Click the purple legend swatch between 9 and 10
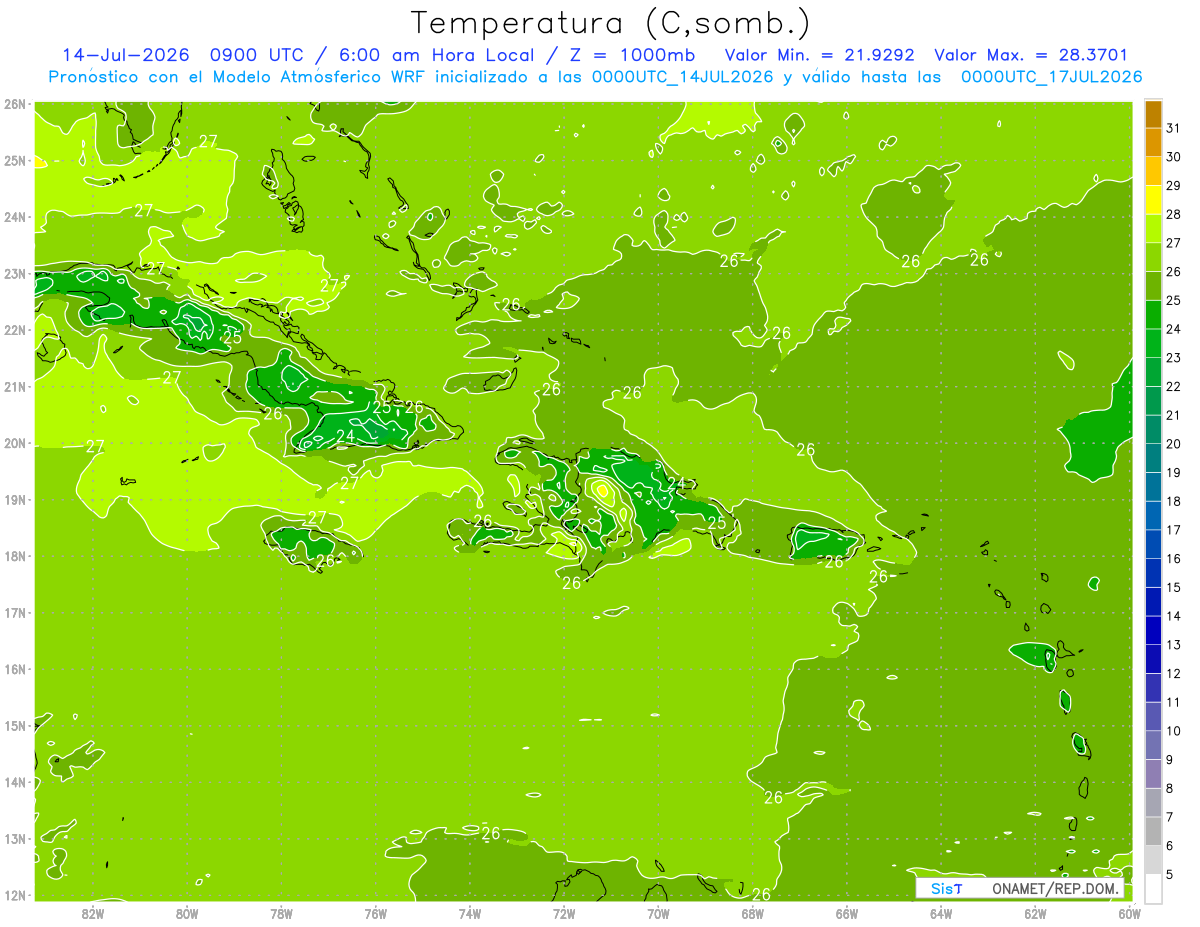 (1153, 745)
